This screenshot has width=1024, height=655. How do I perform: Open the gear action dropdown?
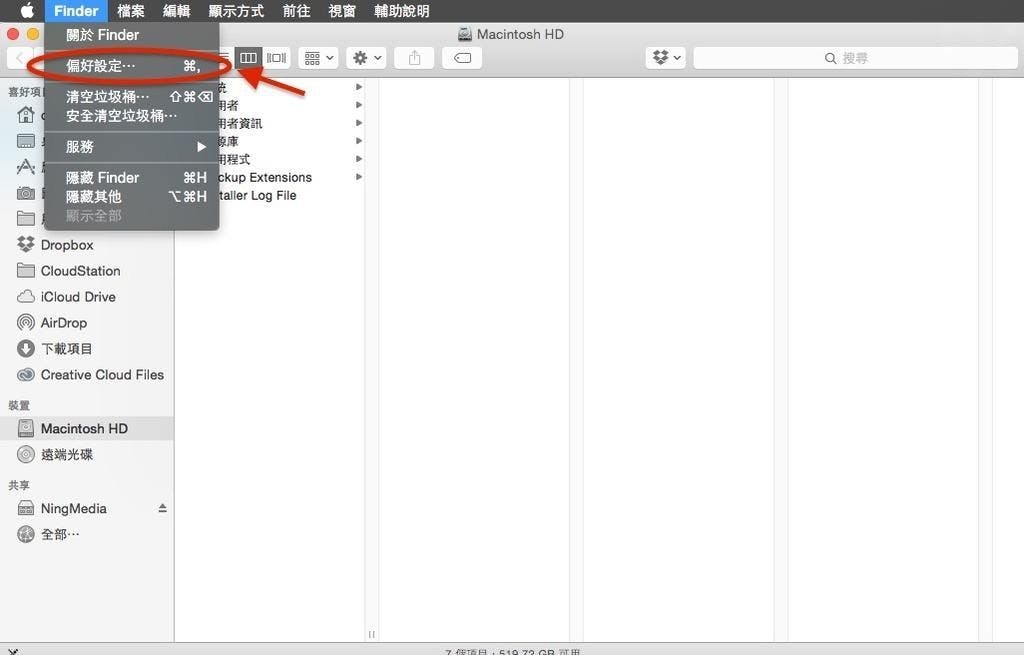coord(366,57)
